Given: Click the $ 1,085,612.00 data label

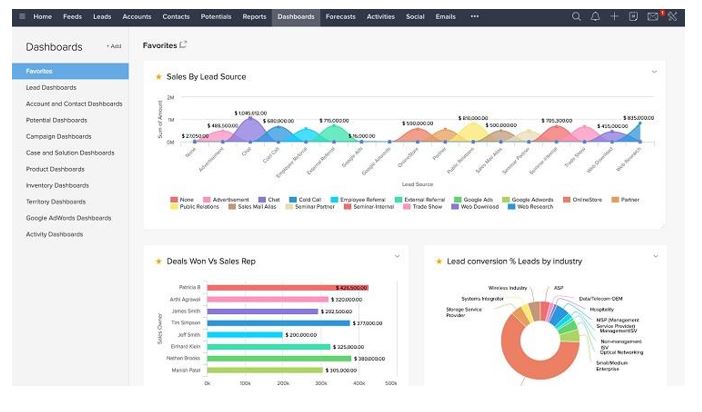Looking at the screenshot, I should (251, 113).
